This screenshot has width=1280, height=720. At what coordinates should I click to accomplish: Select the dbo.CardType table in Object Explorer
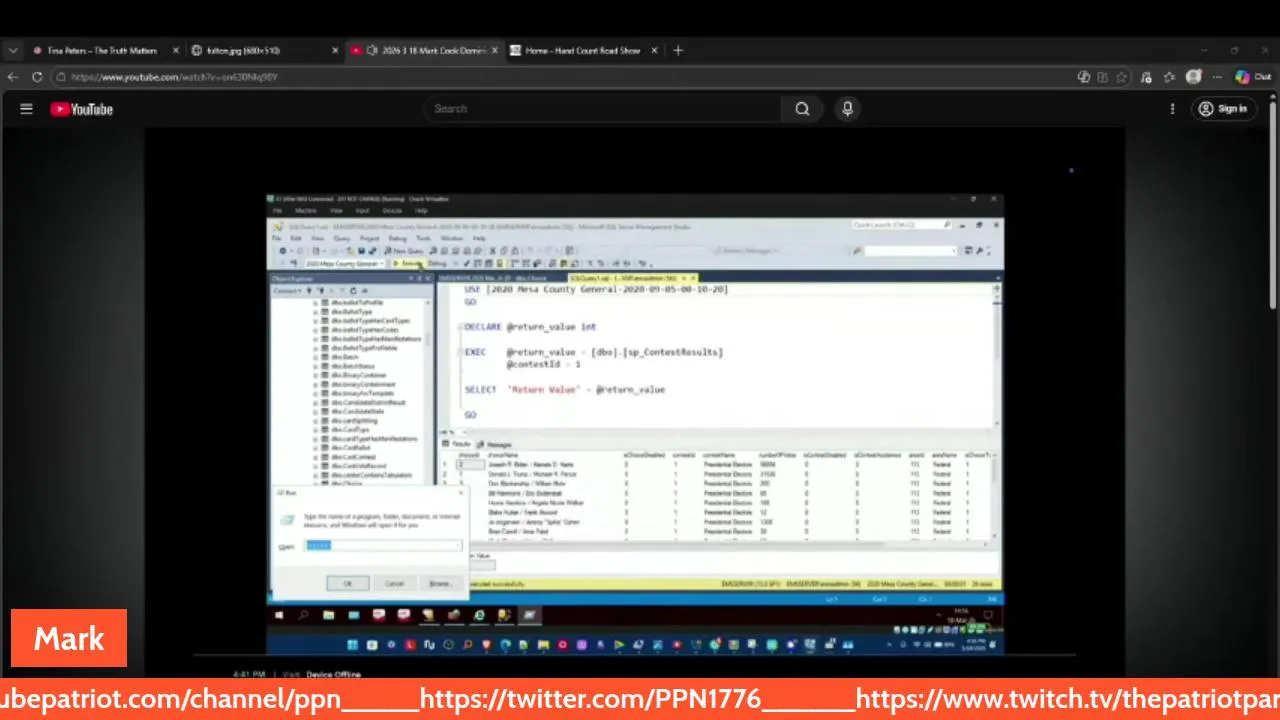[x=351, y=430]
